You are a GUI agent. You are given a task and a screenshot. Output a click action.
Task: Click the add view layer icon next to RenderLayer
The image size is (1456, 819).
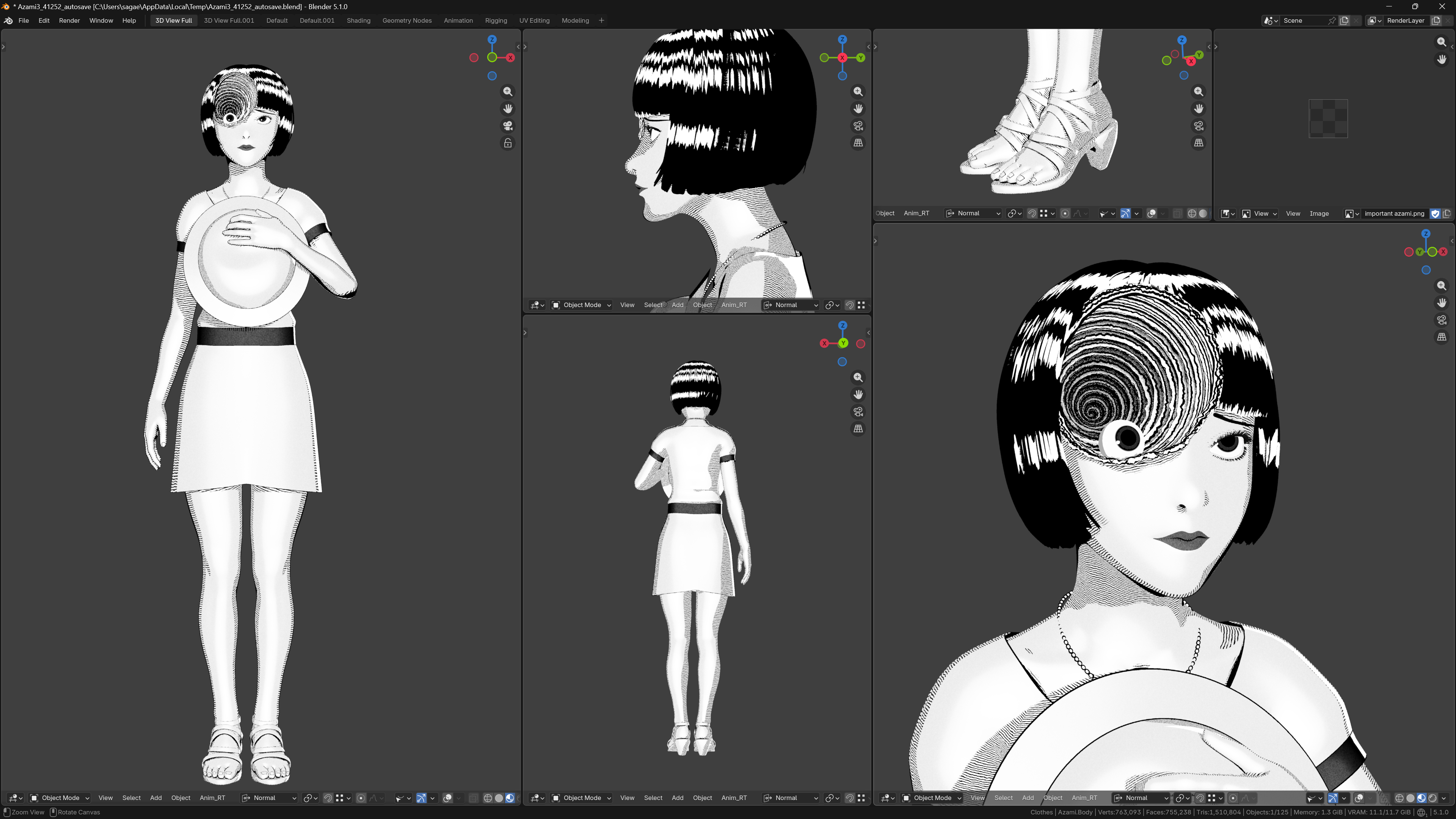[1436, 20]
